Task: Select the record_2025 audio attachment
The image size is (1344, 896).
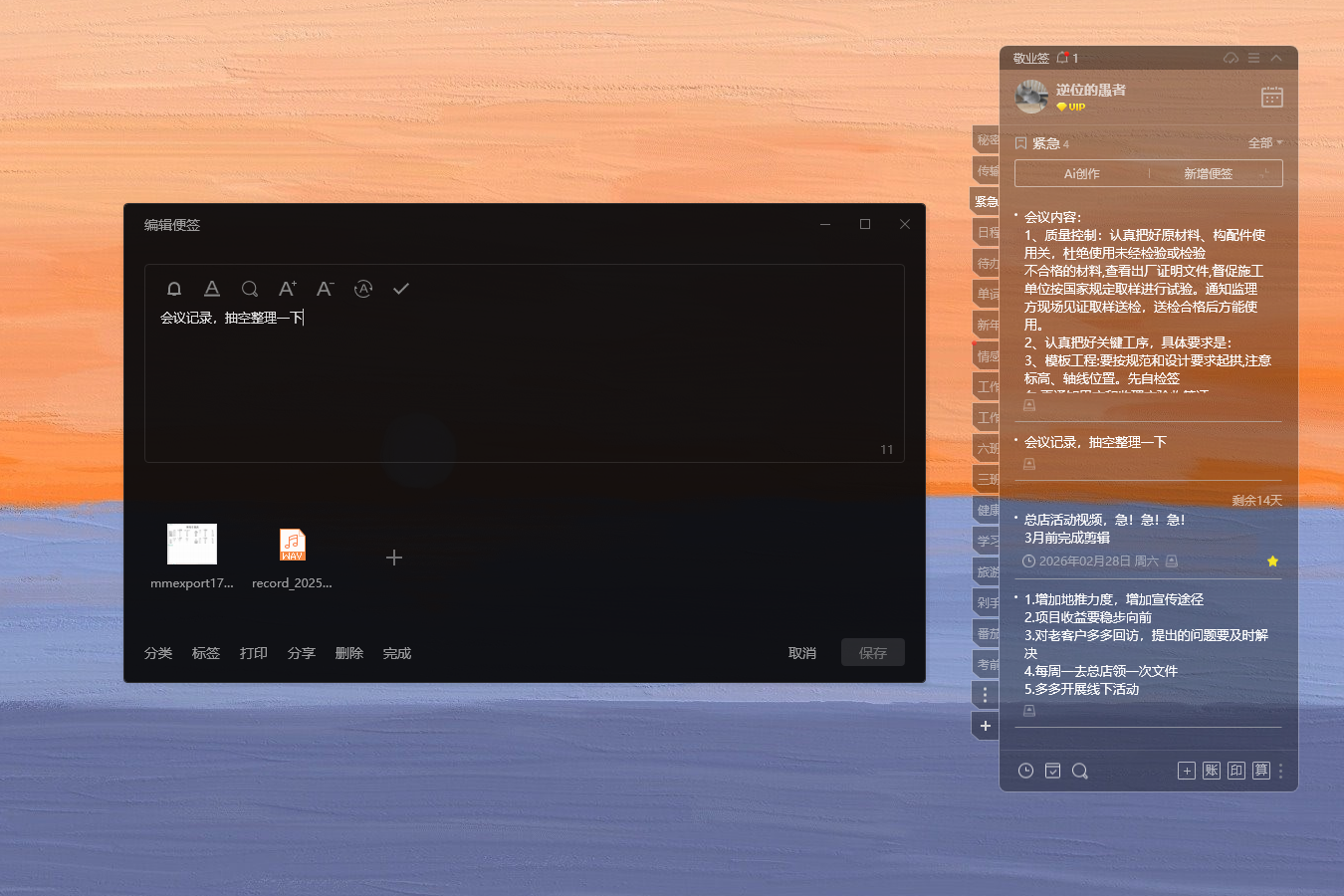Action: (x=292, y=545)
